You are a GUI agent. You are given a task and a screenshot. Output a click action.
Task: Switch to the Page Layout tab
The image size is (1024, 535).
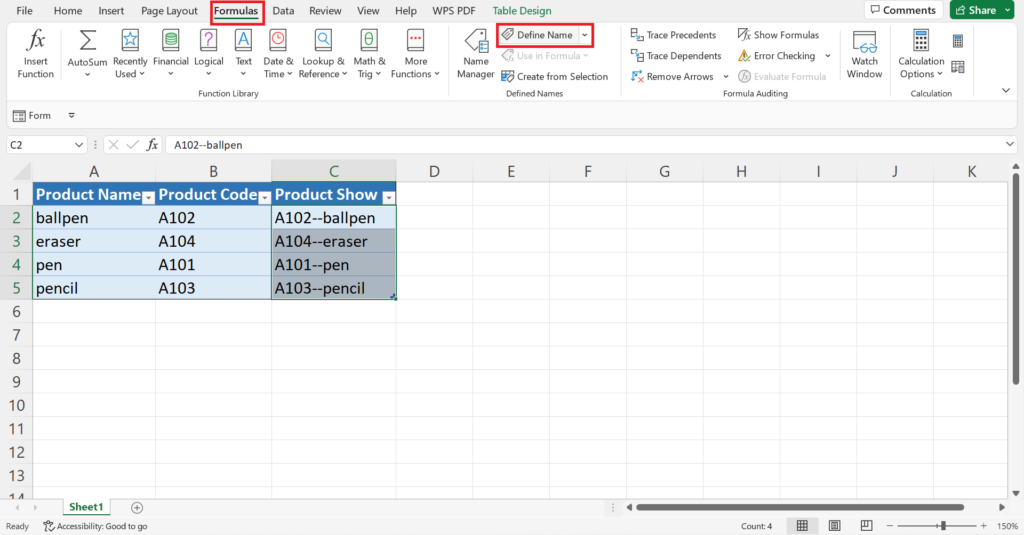169,10
